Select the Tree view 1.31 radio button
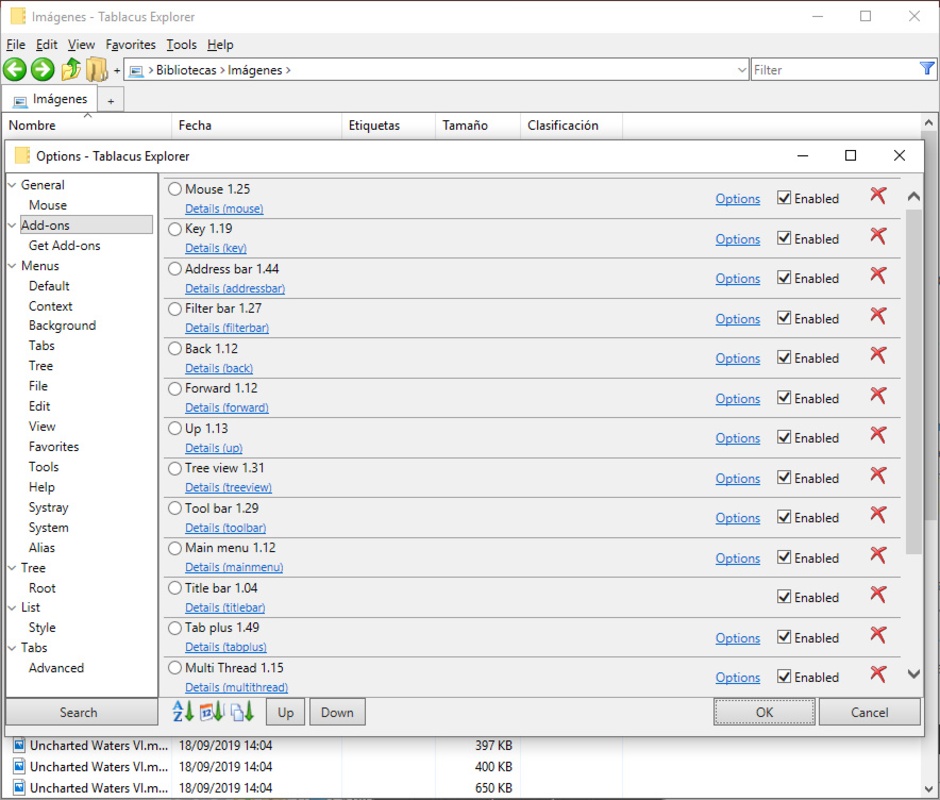The image size is (940, 800). (174, 468)
